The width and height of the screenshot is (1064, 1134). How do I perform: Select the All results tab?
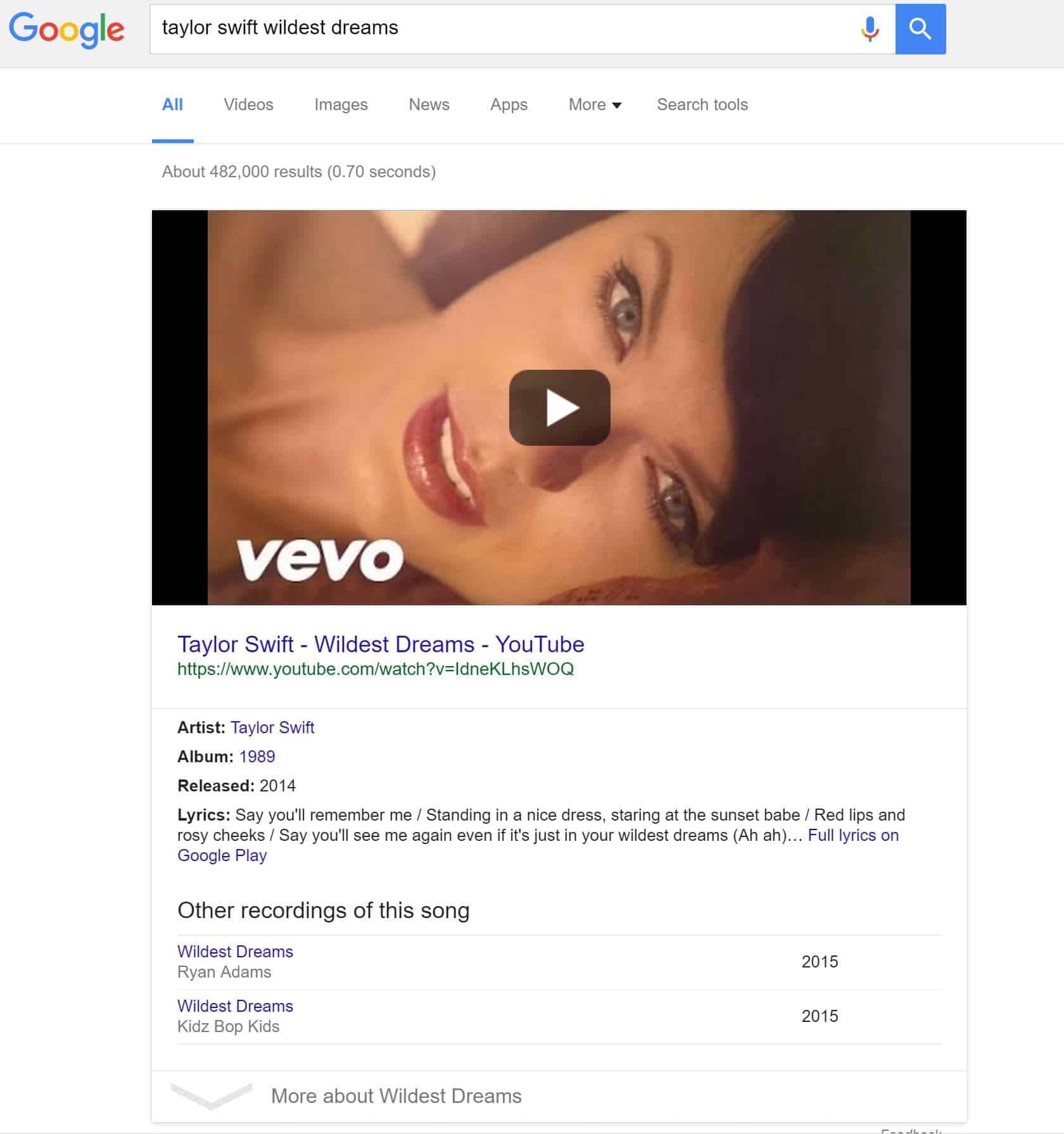pos(172,104)
